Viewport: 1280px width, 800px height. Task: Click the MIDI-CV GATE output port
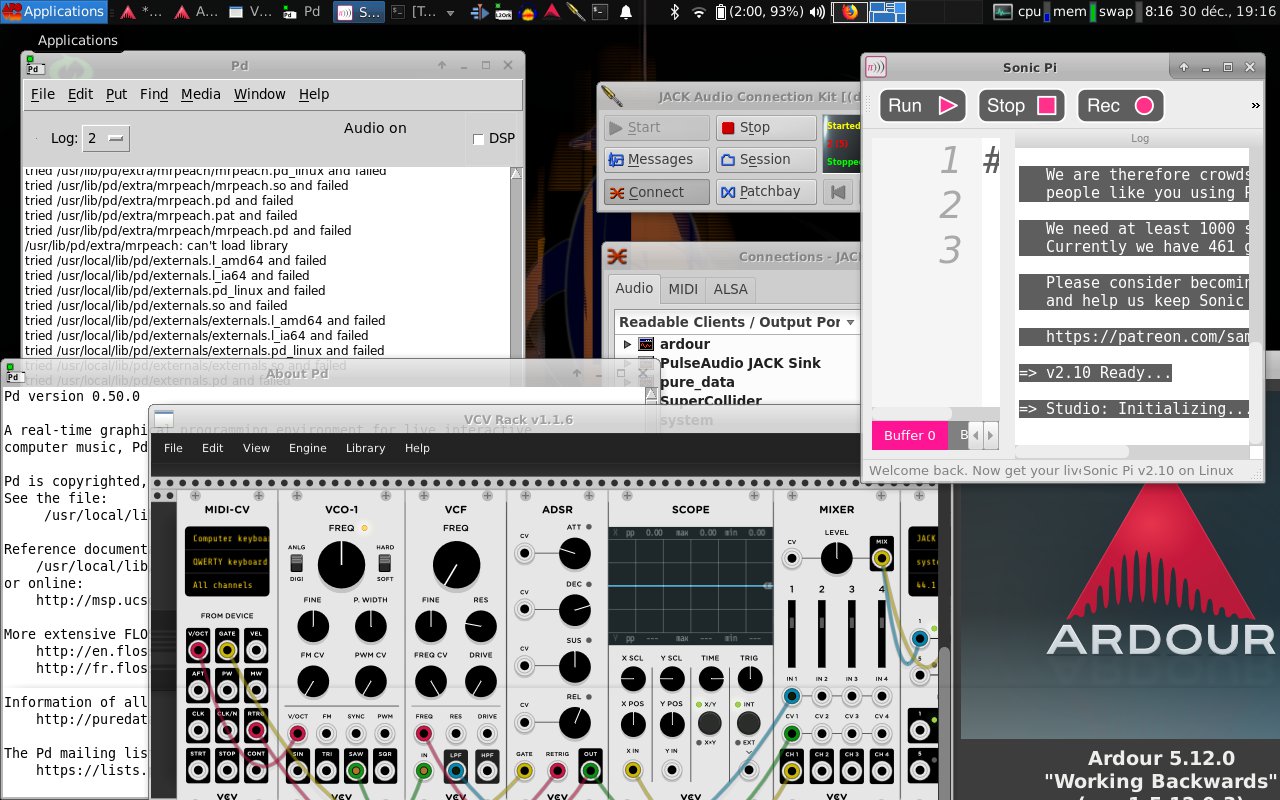[x=227, y=651]
